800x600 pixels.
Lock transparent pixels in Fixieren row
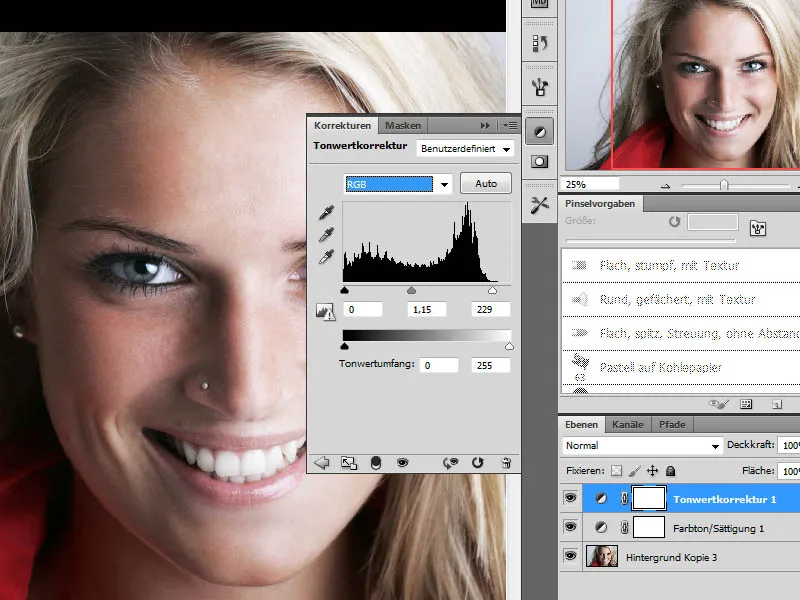tap(616, 470)
